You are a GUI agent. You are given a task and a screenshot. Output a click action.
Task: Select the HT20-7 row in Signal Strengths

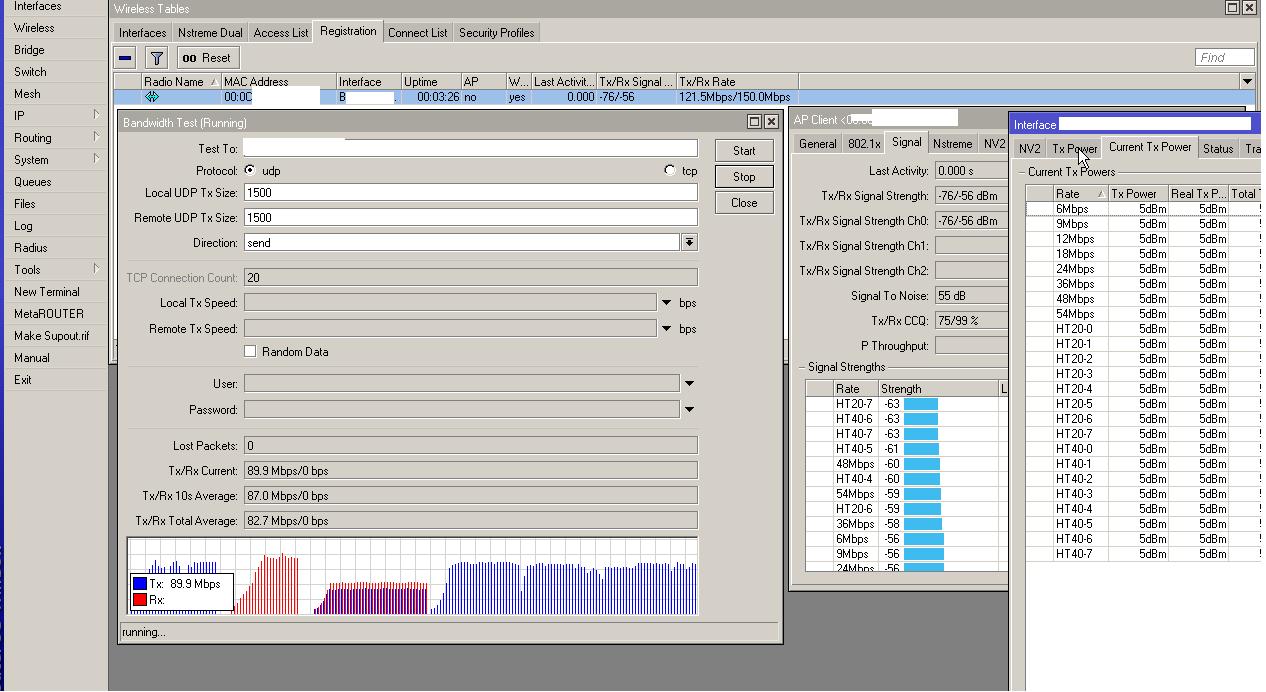[906, 404]
